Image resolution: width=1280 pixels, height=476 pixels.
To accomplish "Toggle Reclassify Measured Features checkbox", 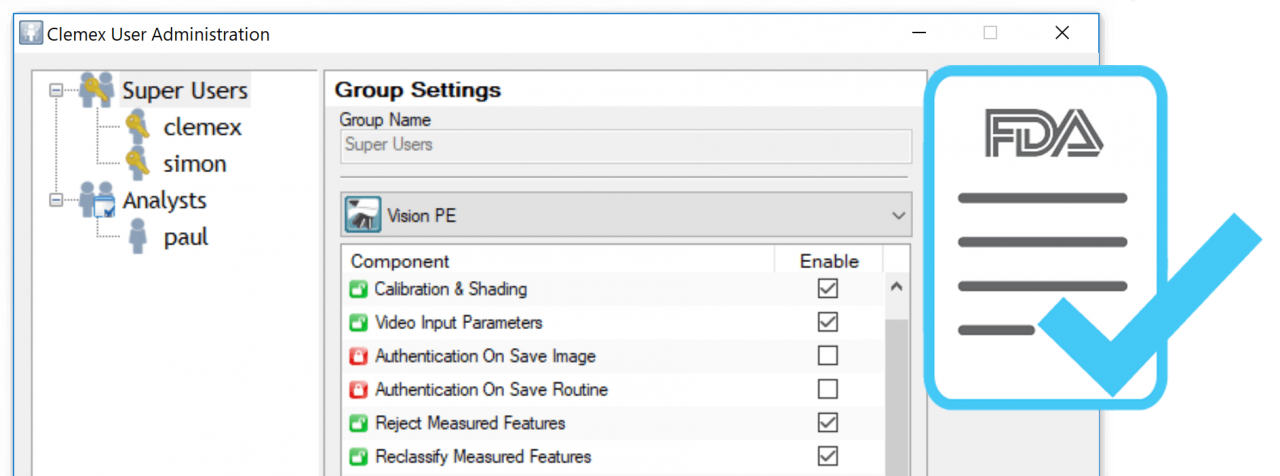I will pyautogui.click(x=828, y=456).
